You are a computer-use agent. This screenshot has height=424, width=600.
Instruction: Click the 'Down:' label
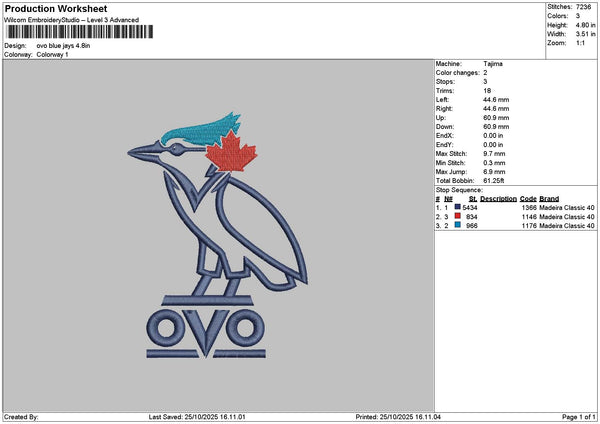coord(445,127)
